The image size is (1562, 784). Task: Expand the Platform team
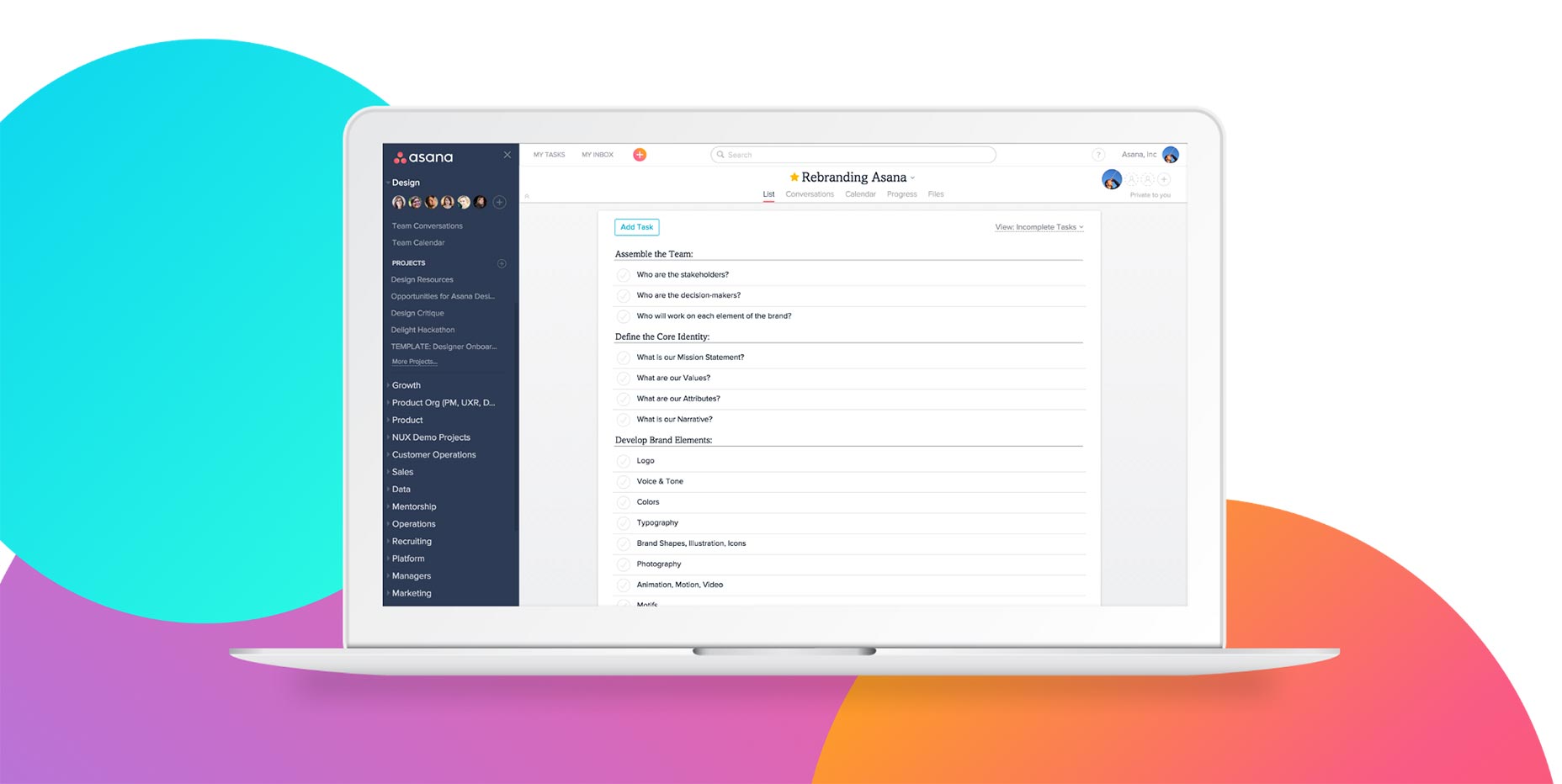(x=388, y=559)
